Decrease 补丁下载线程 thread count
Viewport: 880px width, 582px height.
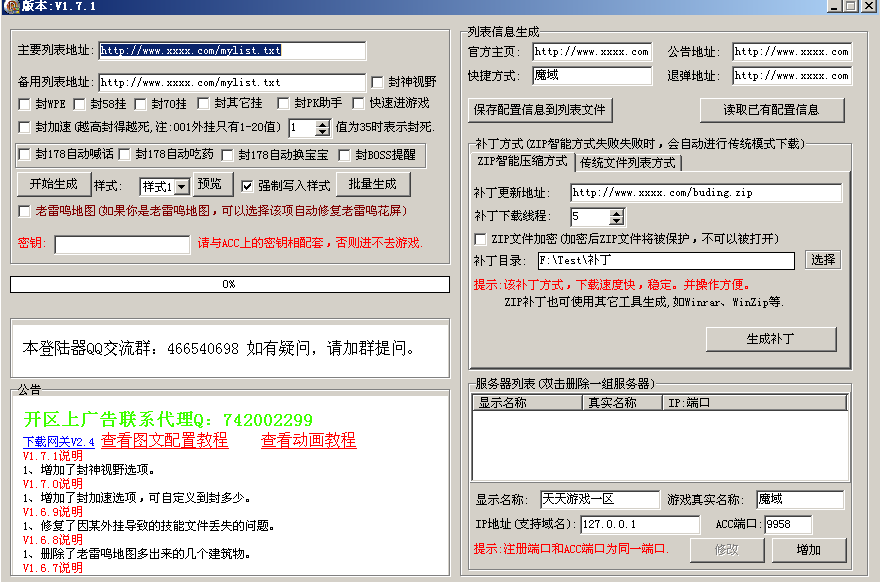(616, 221)
